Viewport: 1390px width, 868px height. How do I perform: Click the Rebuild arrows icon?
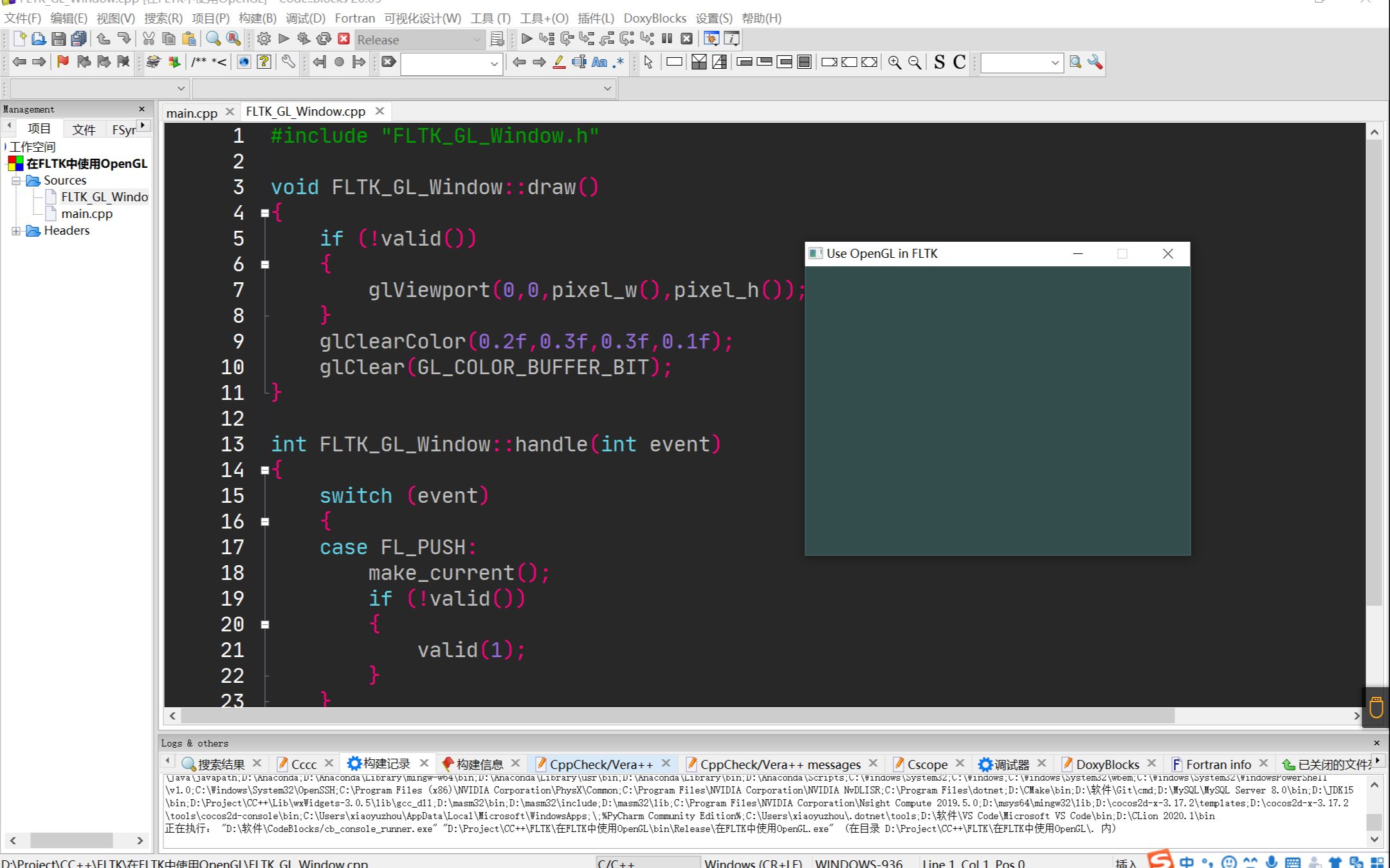coord(324,39)
